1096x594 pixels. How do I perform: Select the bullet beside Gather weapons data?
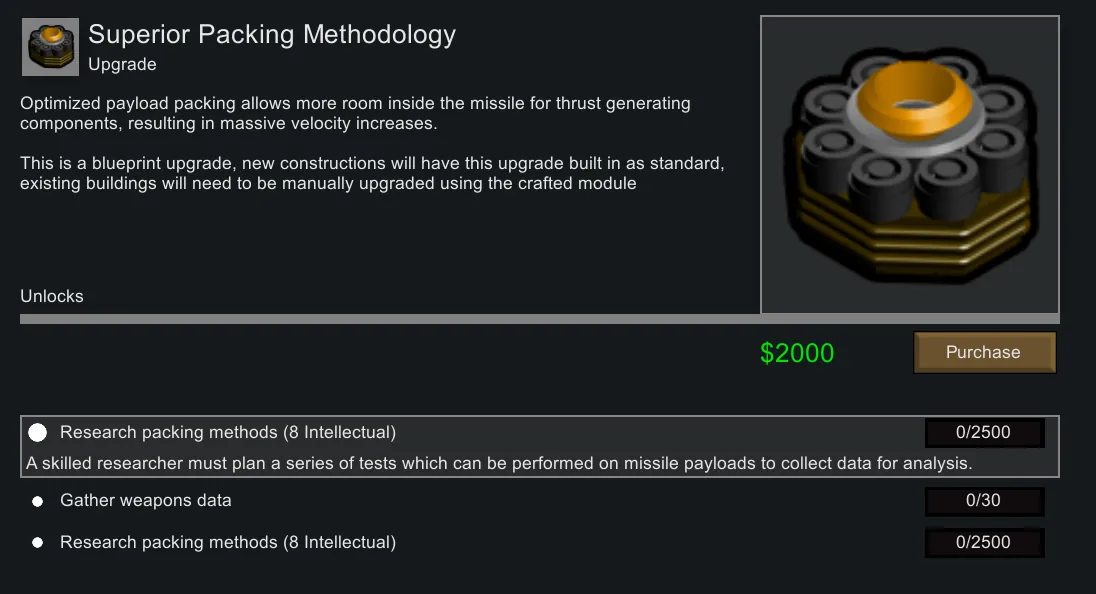pyautogui.click(x=38, y=501)
